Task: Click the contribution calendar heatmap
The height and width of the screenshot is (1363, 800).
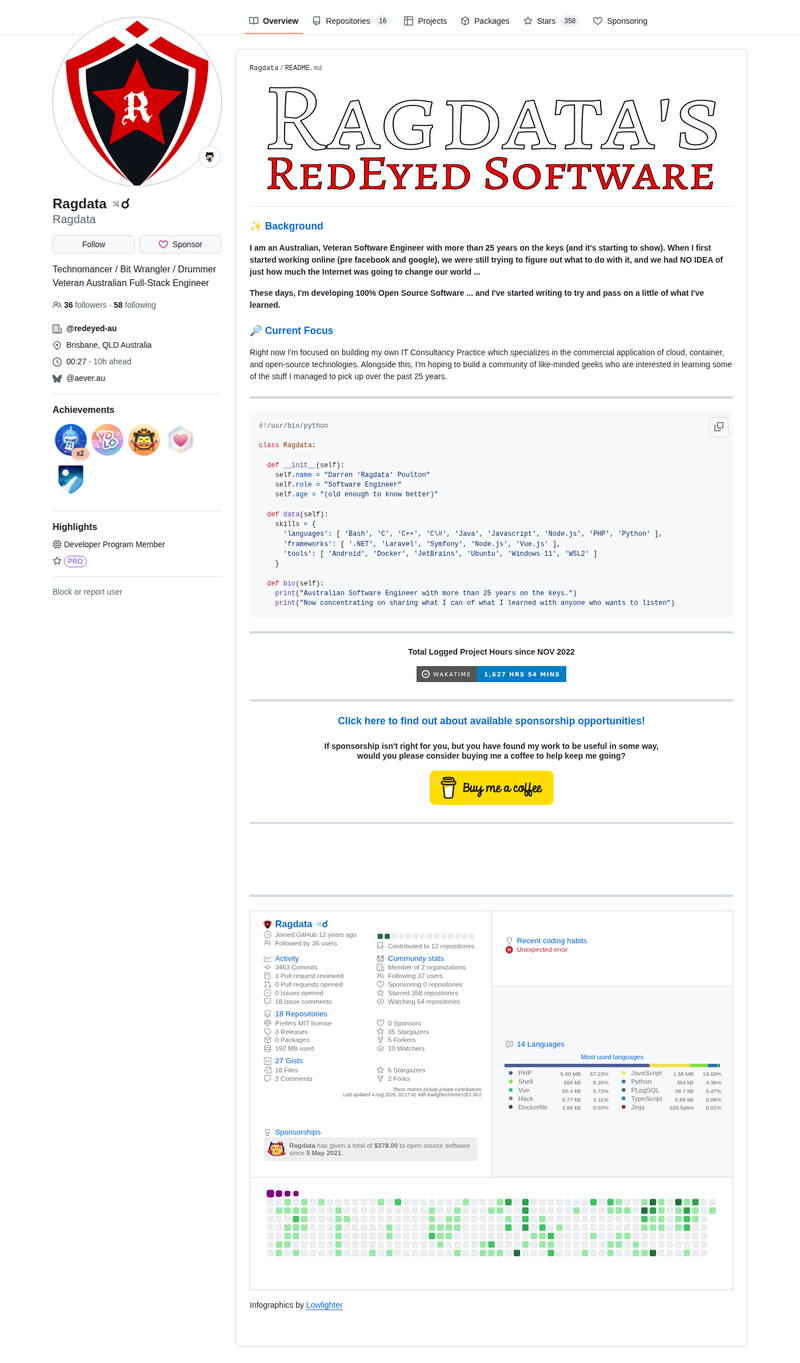Action: pyautogui.click(x=491, y=1223)
